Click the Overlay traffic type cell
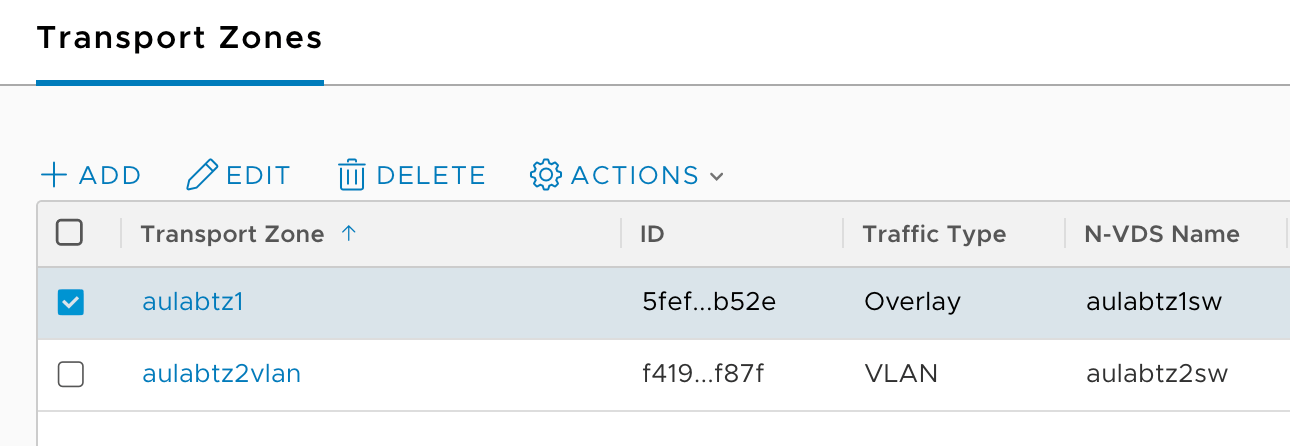1290x446 pixels. [912, 302]
